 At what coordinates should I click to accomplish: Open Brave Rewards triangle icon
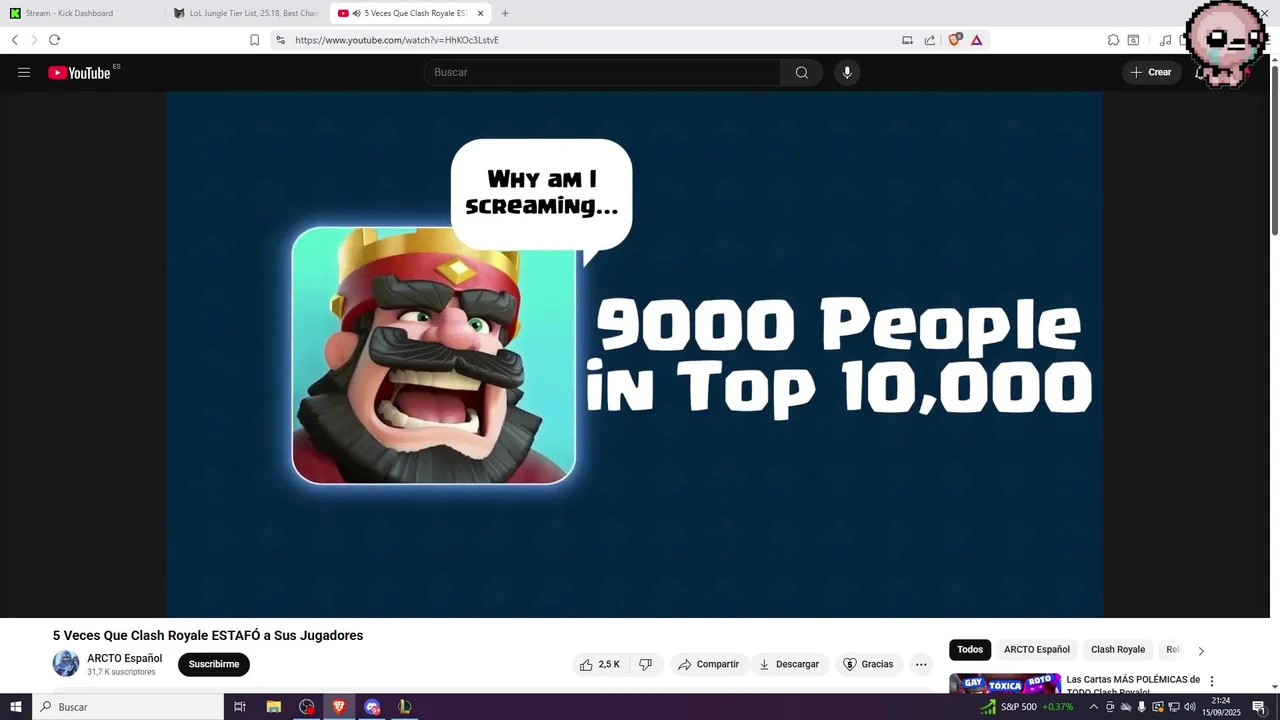(x=977, y=40)
